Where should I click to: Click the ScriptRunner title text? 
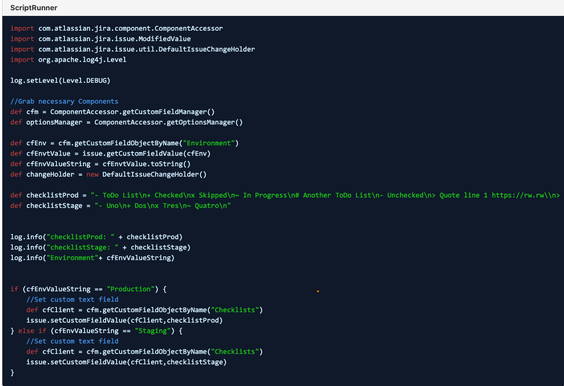coord(33,8)
